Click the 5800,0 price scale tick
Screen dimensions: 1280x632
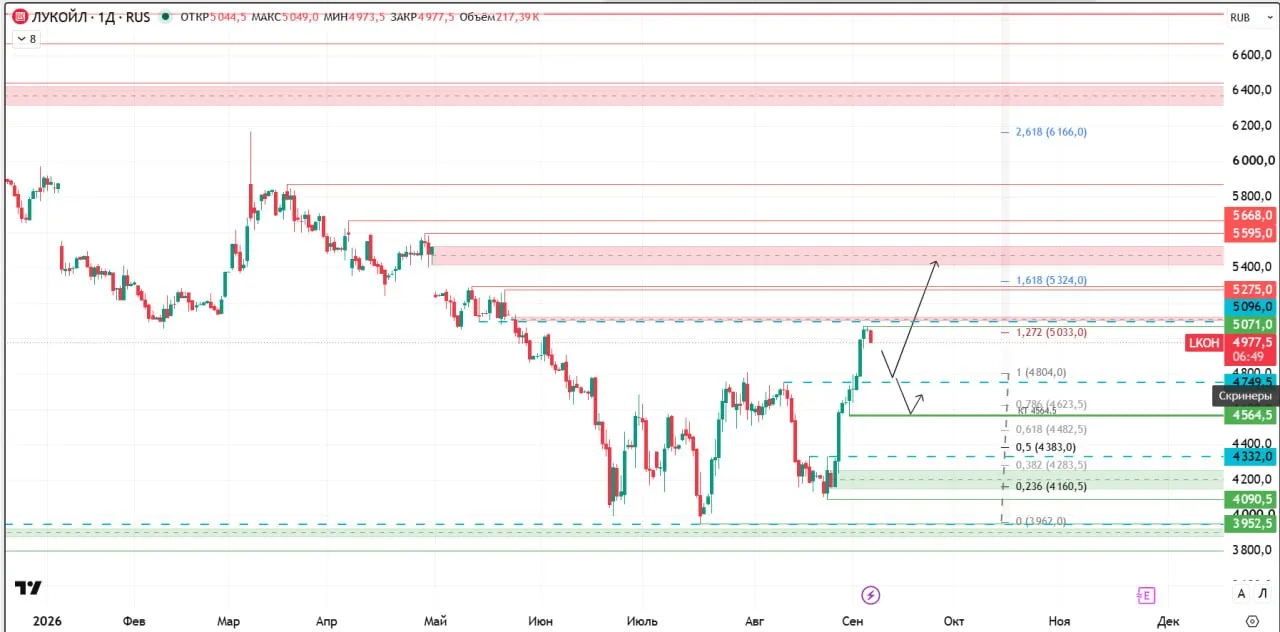(1254, 196)
